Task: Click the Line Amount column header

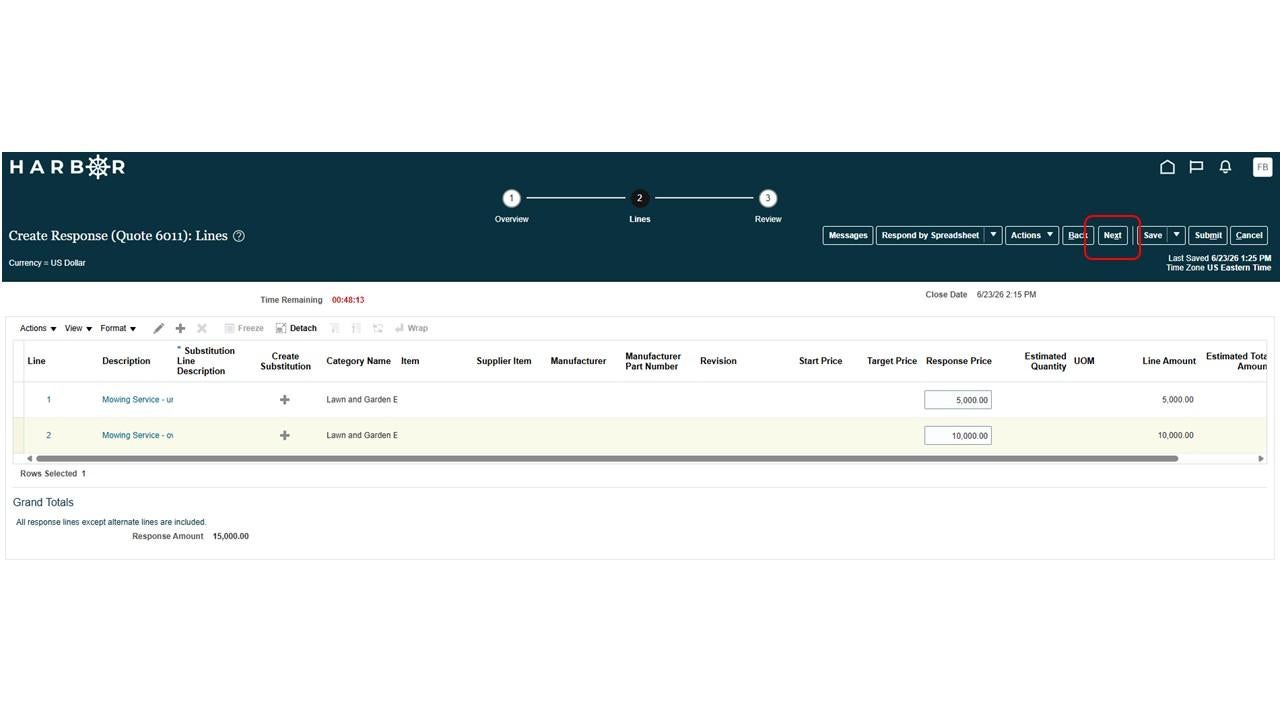Action: click(x=1169, y=361)
